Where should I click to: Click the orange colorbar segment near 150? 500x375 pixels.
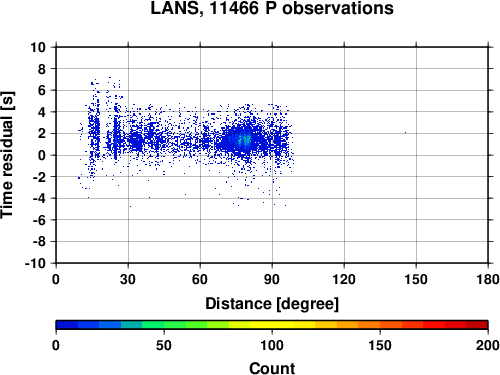pos(380,325)
